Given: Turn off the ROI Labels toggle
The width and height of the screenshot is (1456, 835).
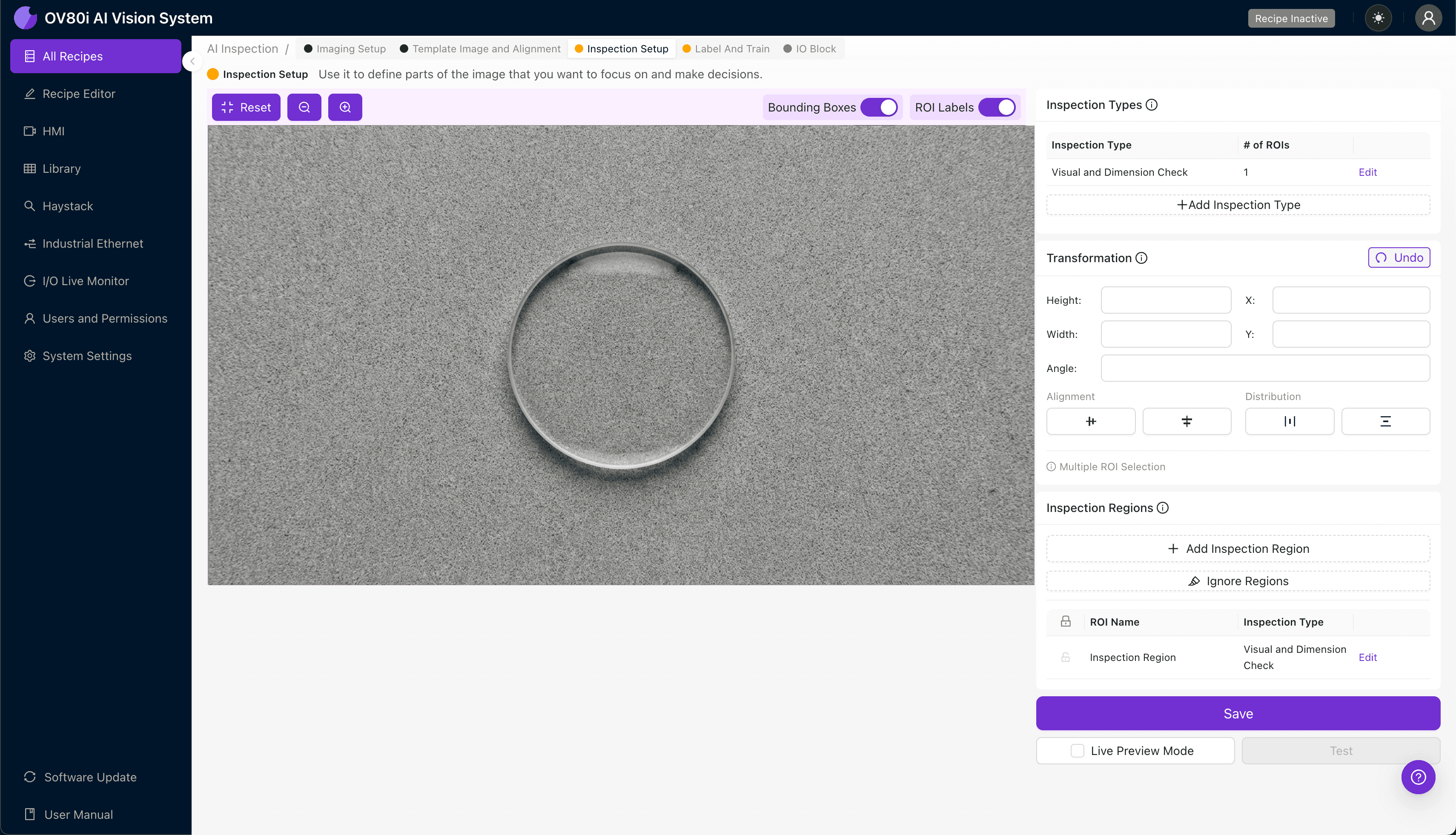Looking at the screenshot, I should tap(997, 107).
